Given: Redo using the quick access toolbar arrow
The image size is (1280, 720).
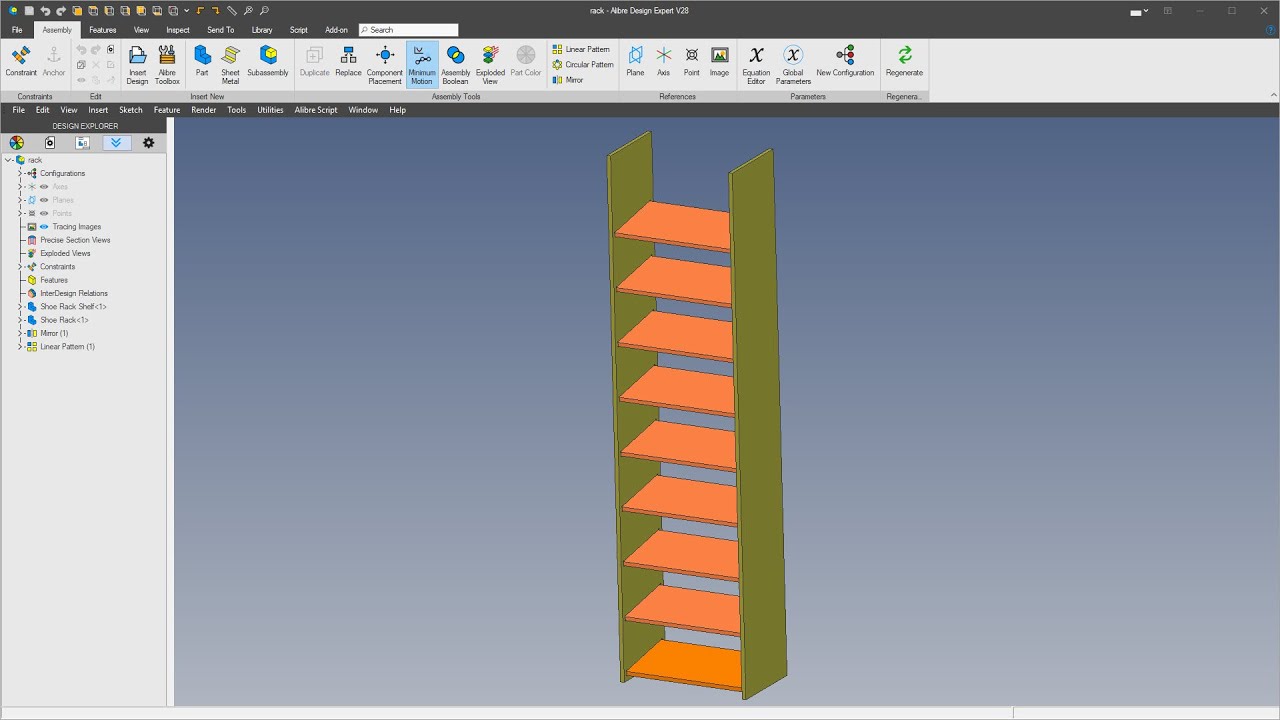Looking at the screenshot, I should 61,11.
